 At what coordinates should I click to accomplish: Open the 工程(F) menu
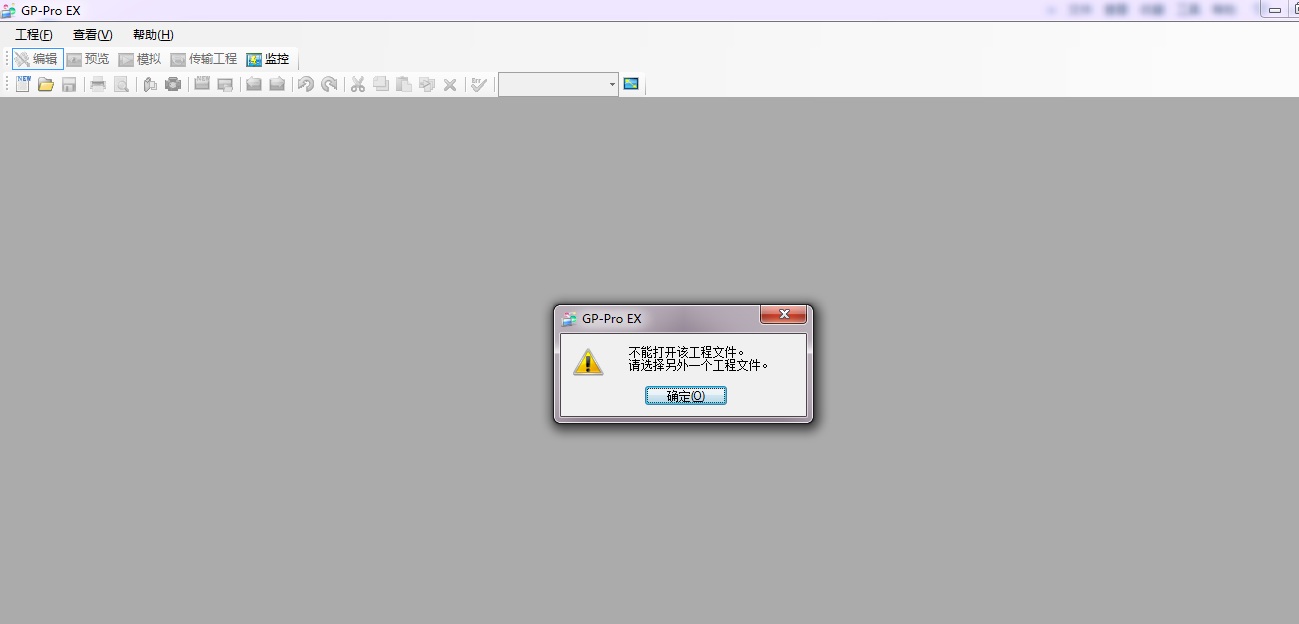click(x=33, y=35)
